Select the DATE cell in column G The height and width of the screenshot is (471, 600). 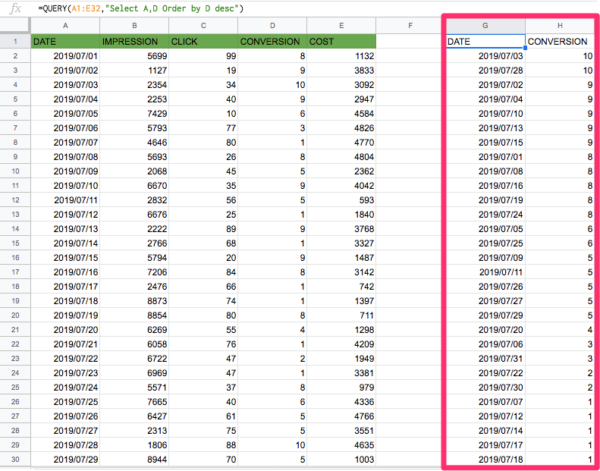(x=485, y=41)
